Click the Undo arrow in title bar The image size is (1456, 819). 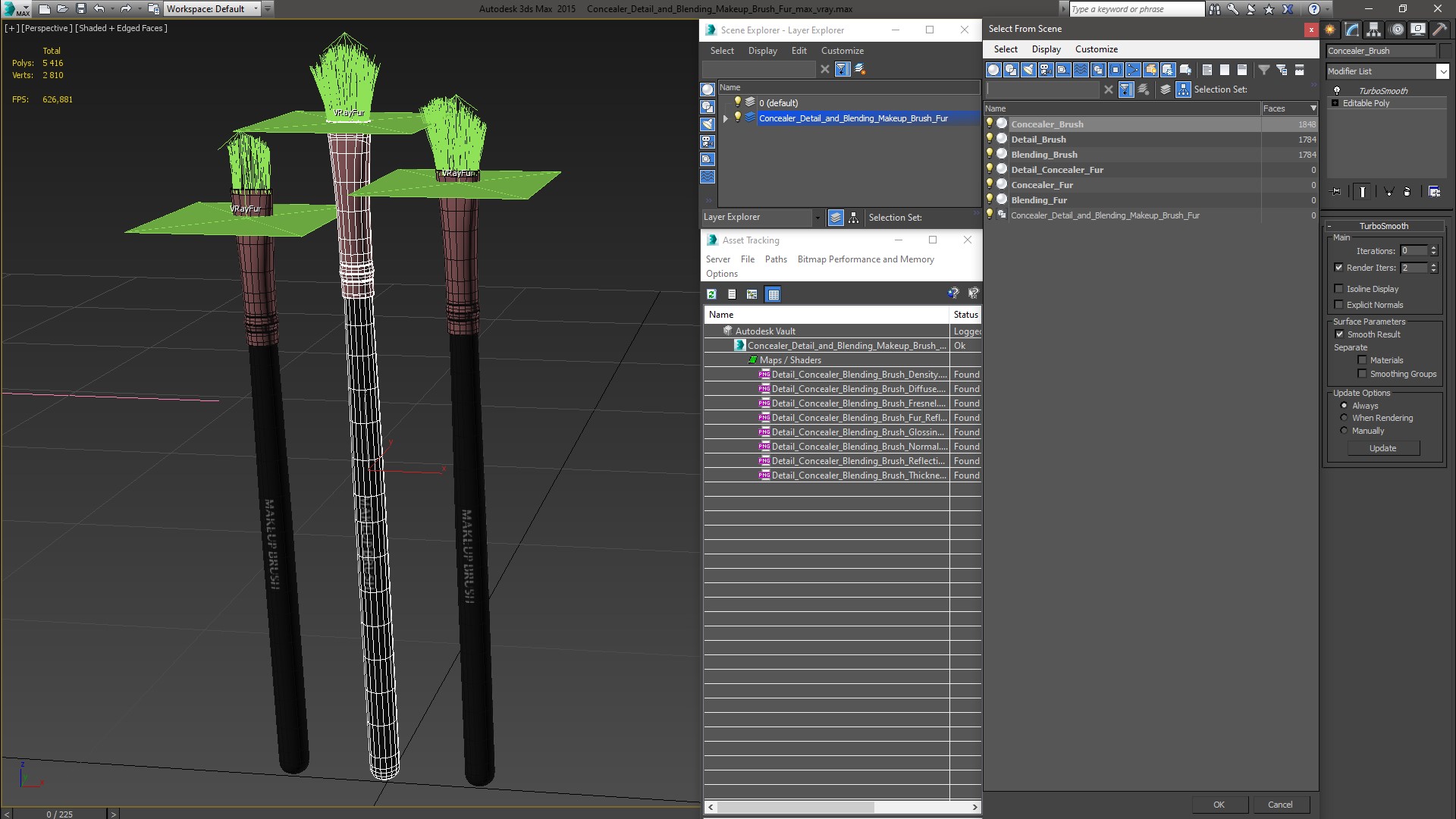tap(99, 9)
